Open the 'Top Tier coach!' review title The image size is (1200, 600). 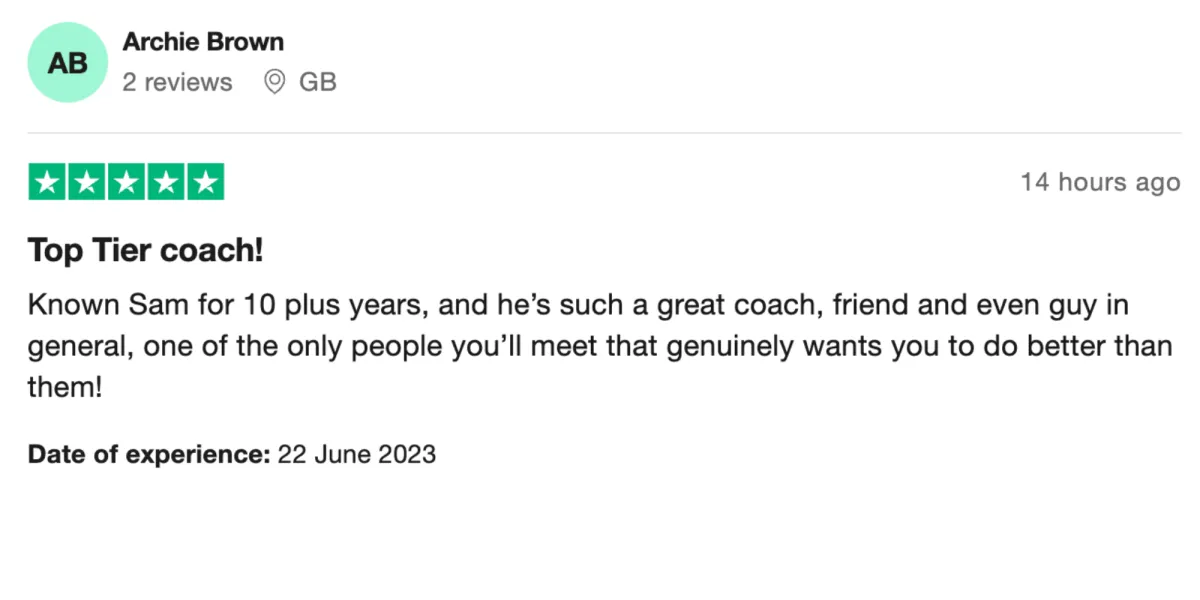[145, 251]
